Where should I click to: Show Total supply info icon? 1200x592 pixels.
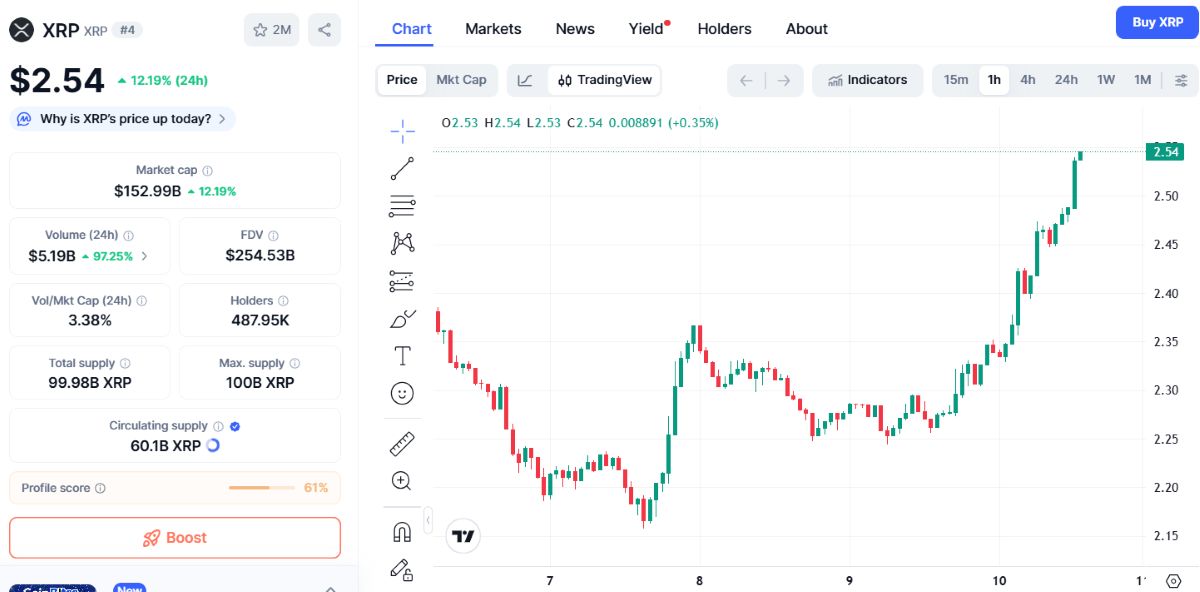pyautogui.click(x=125, y=364)
